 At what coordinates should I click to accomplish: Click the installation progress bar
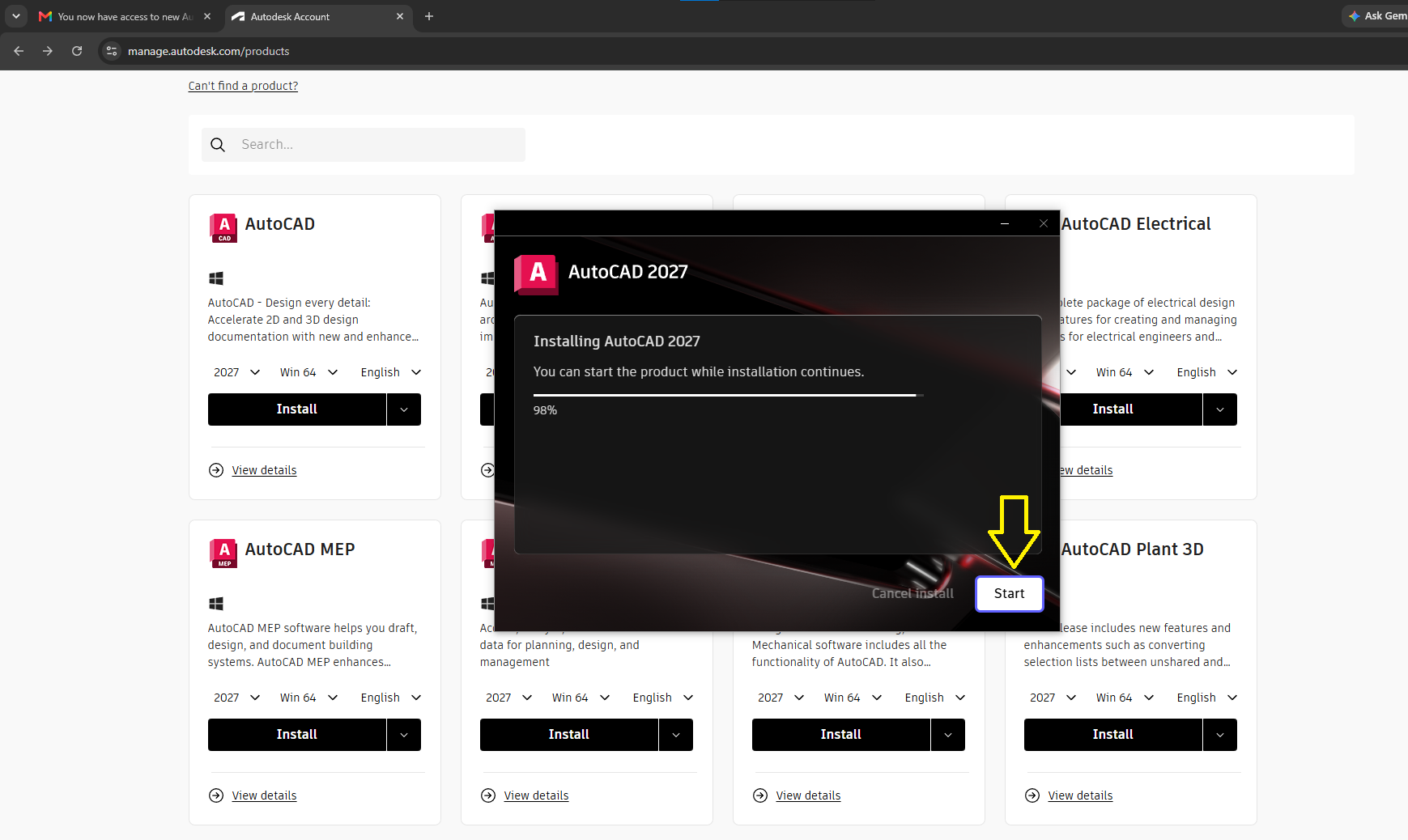point(728,395)
